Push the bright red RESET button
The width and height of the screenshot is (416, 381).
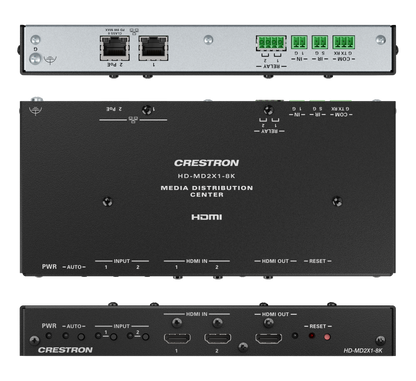click(x=327, y=337)
